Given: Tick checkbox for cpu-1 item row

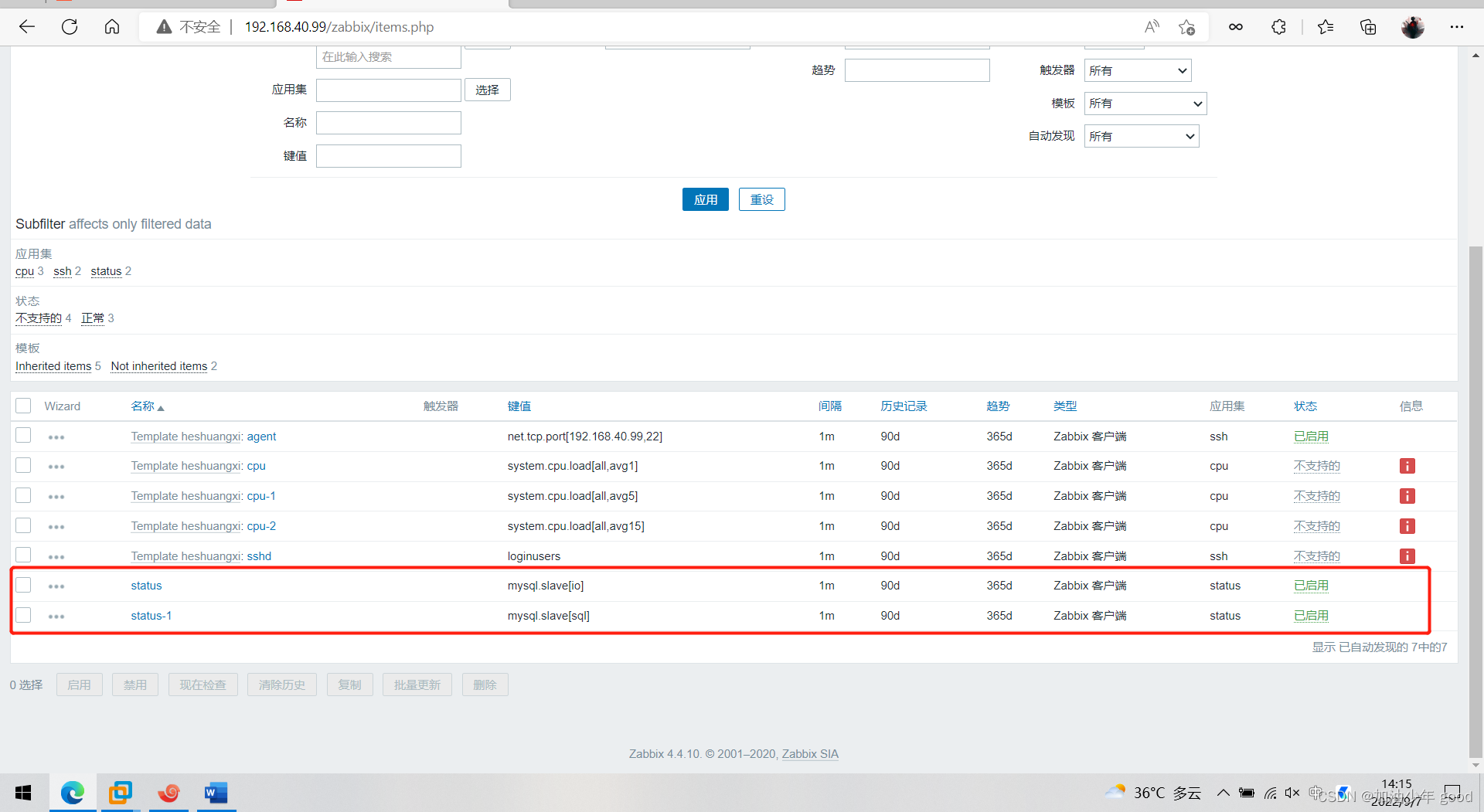Looking at the screenshot, I should click(x=23, y=495).
